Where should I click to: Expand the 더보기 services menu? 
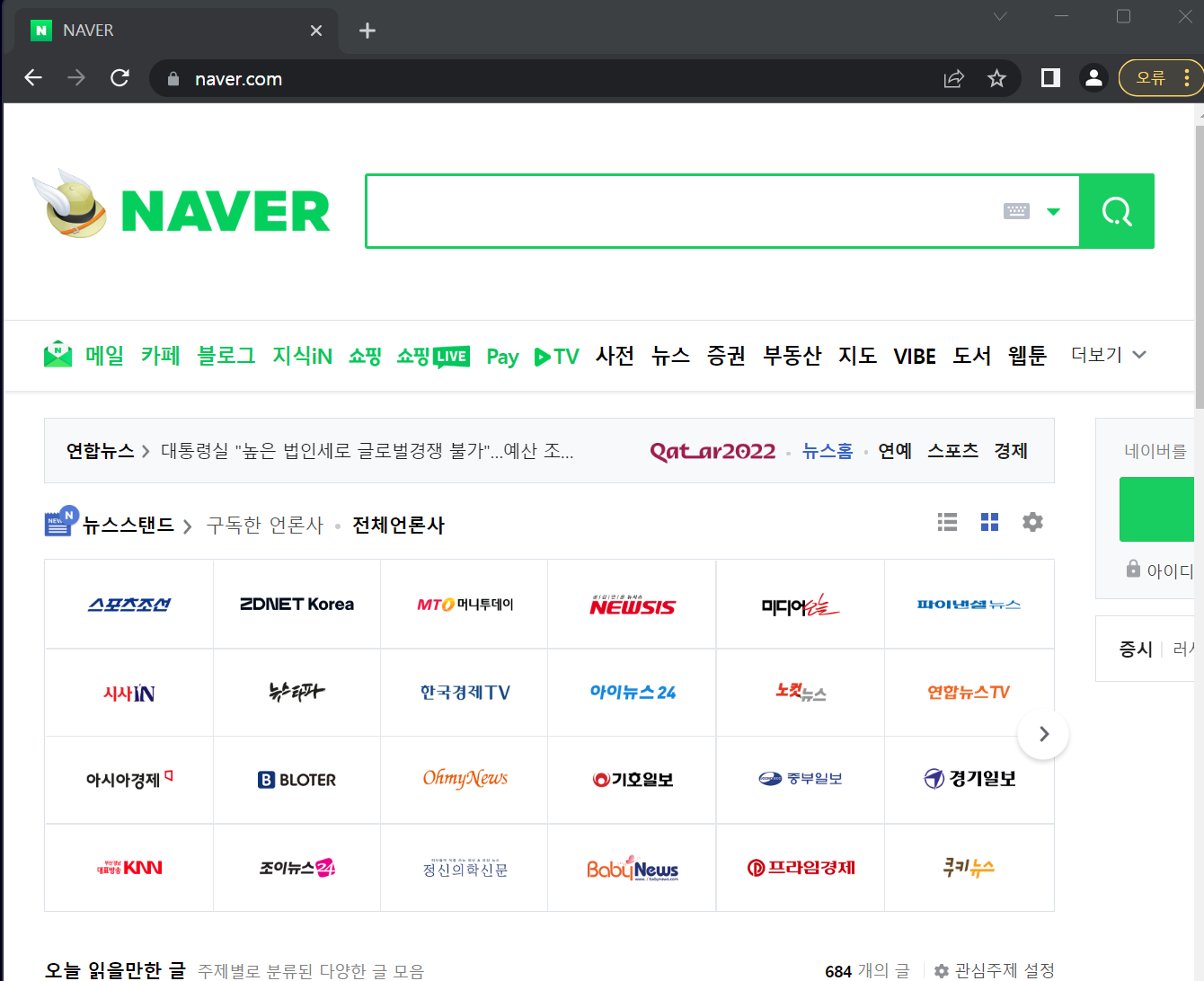(1109, 355)
